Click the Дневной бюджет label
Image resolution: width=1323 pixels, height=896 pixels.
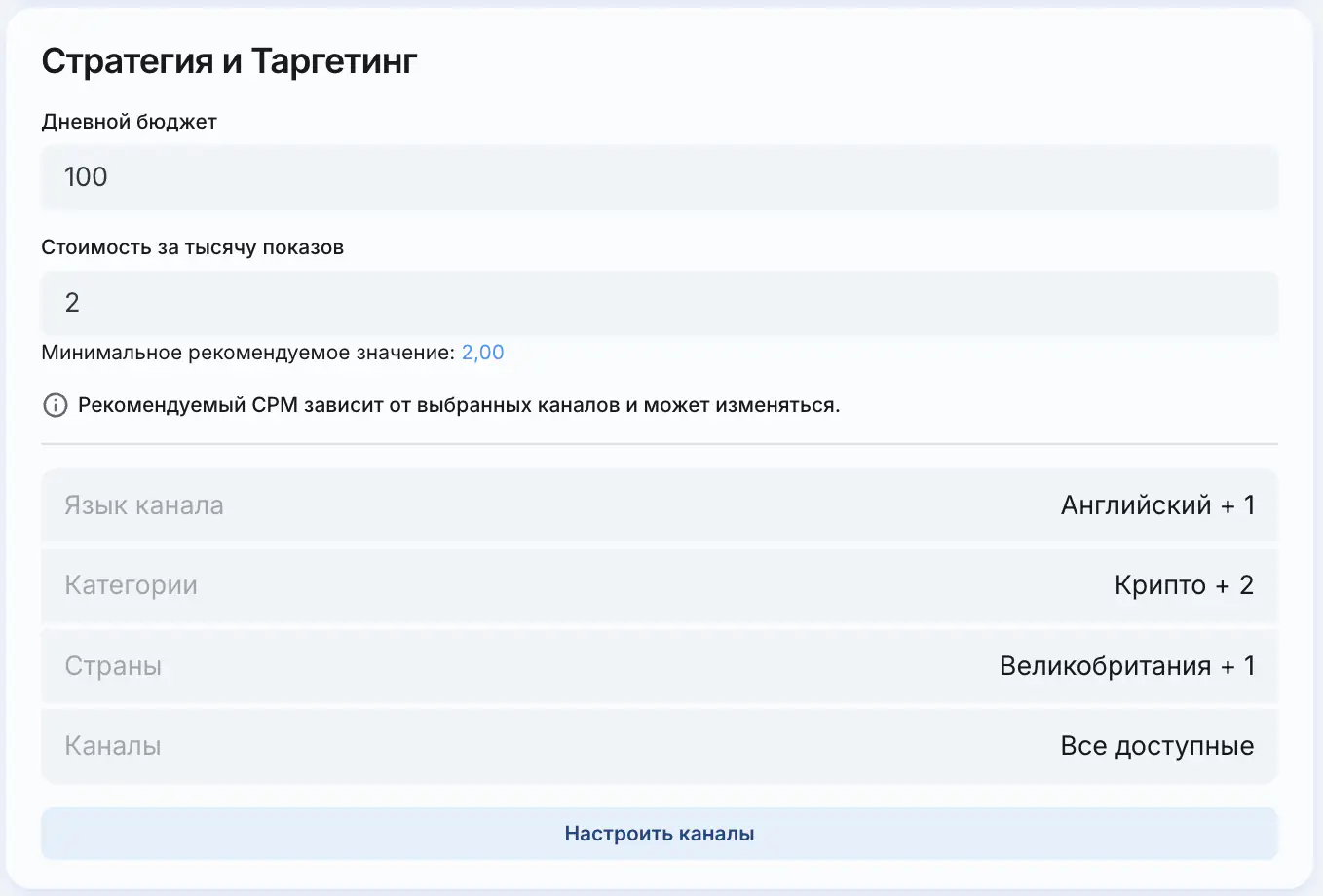coord(129,122)
